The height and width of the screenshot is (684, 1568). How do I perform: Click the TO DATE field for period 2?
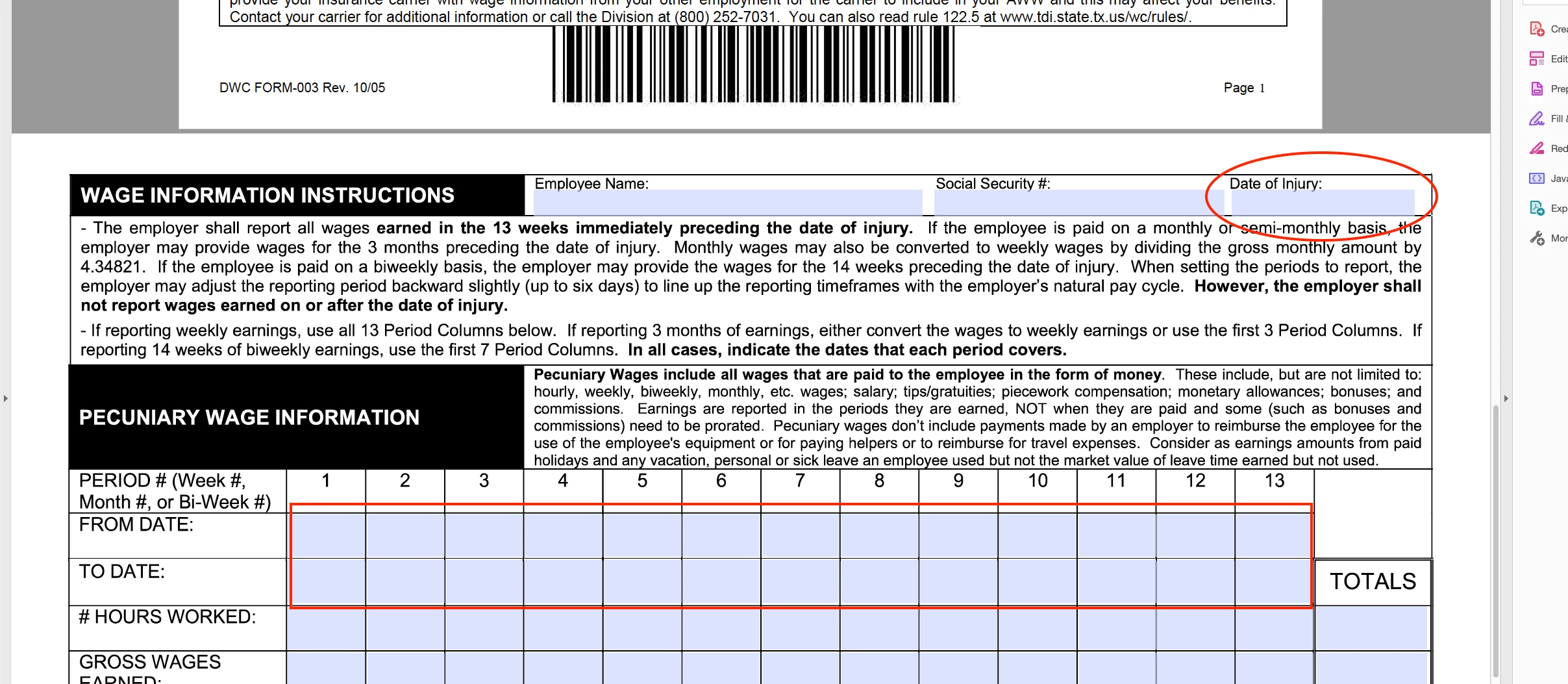[x=405, y=582]
